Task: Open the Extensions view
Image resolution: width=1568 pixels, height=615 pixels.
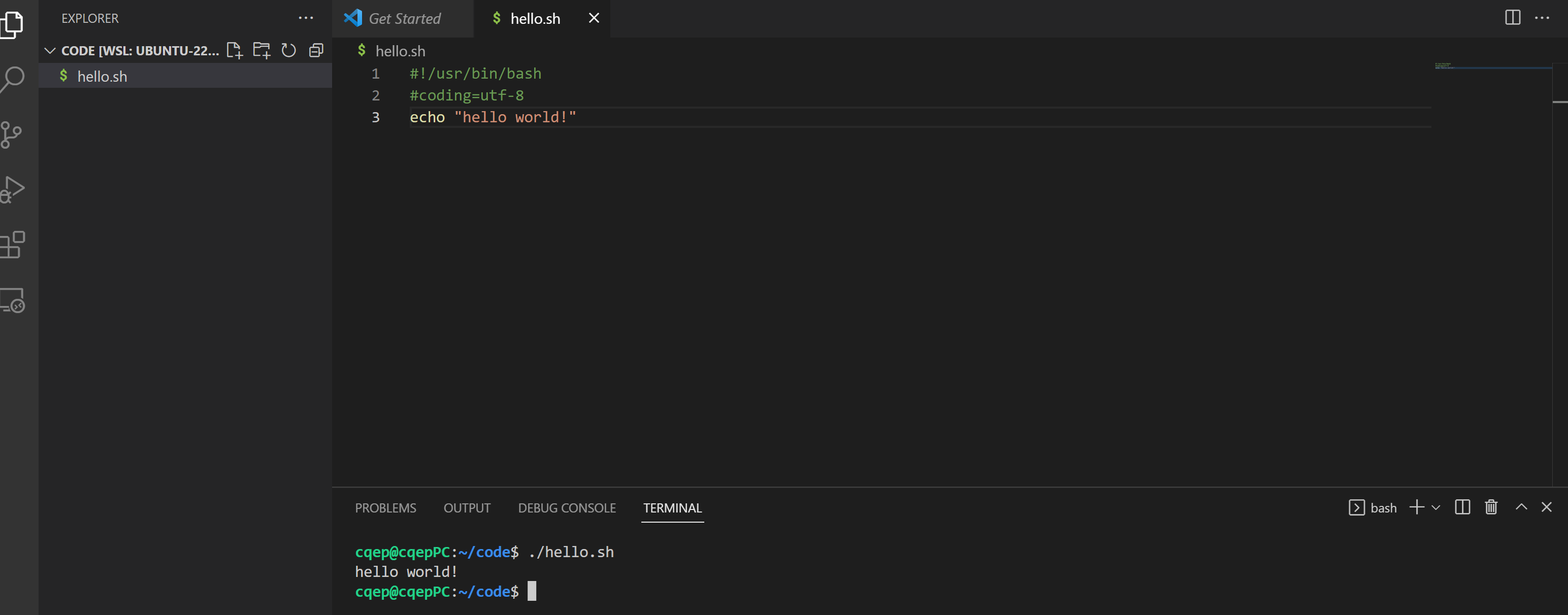Action: tap(12, 245)
